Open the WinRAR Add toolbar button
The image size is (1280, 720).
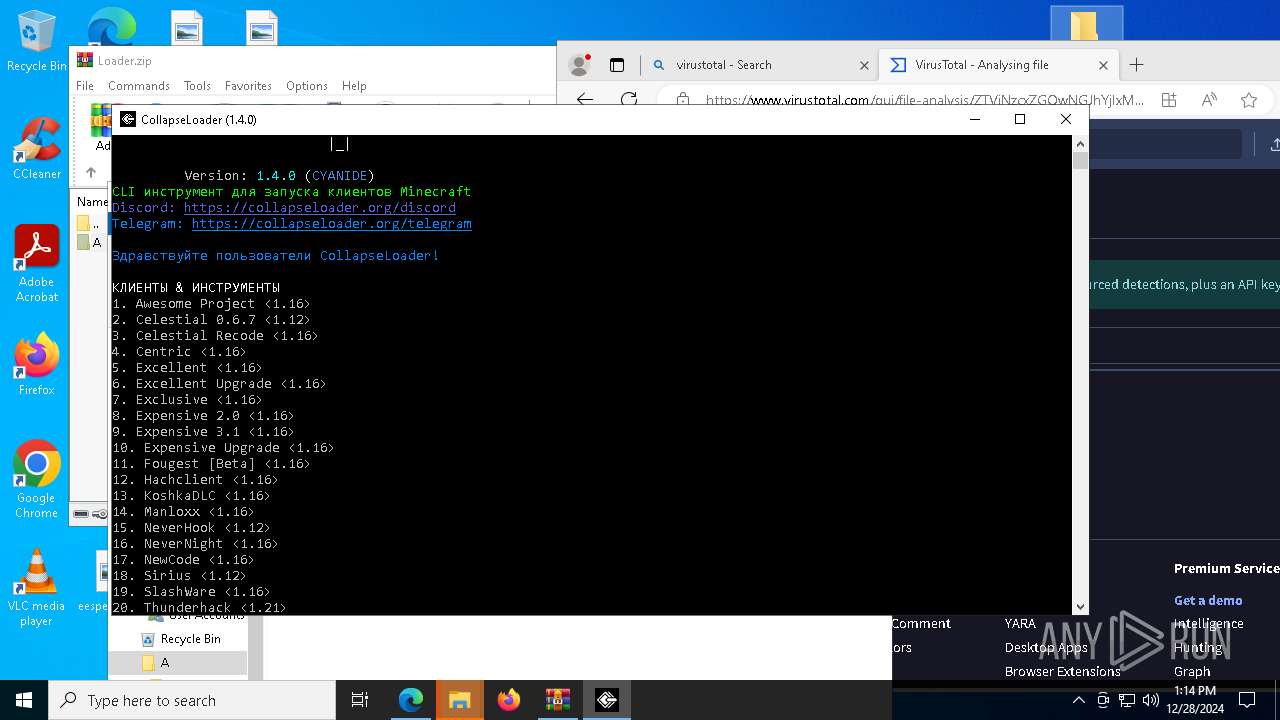coord(101,127)
